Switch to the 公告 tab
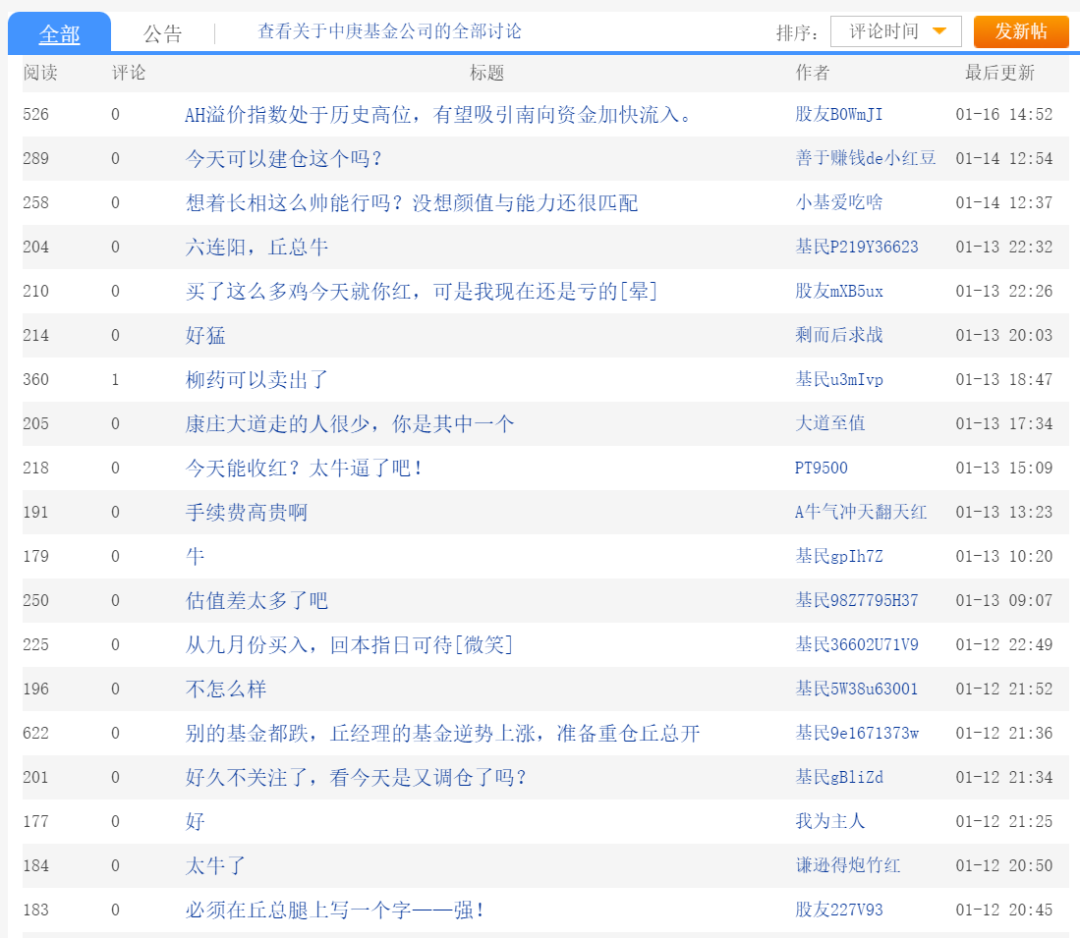1080x938 pixels. (163, 33)
